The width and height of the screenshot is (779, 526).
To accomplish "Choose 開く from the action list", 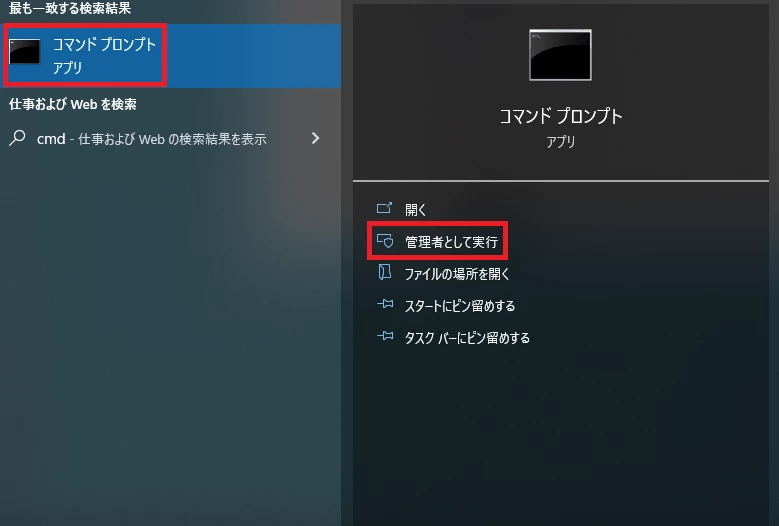I will (415, 210).
